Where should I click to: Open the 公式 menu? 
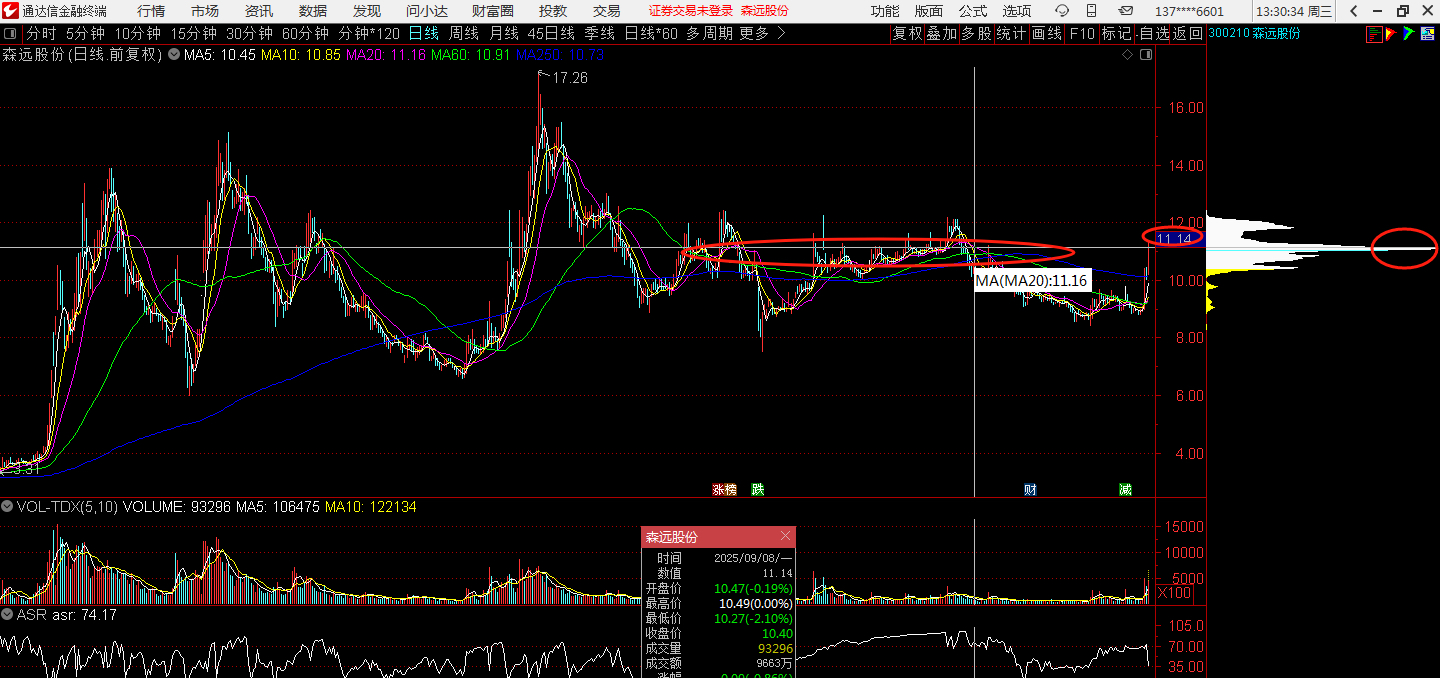click(x=973, y=11)
